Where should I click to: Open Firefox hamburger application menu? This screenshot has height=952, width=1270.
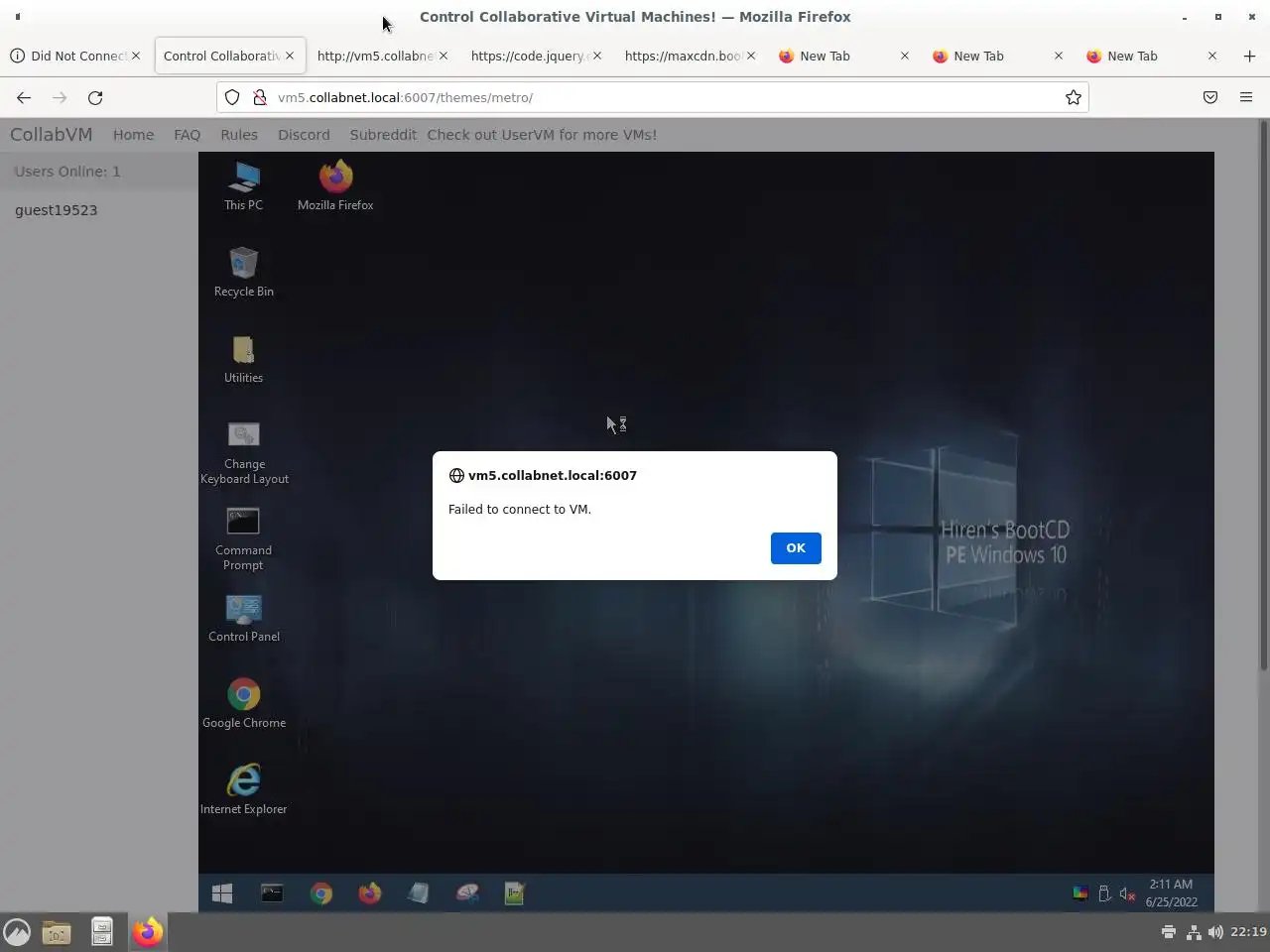coord(1246,97)
